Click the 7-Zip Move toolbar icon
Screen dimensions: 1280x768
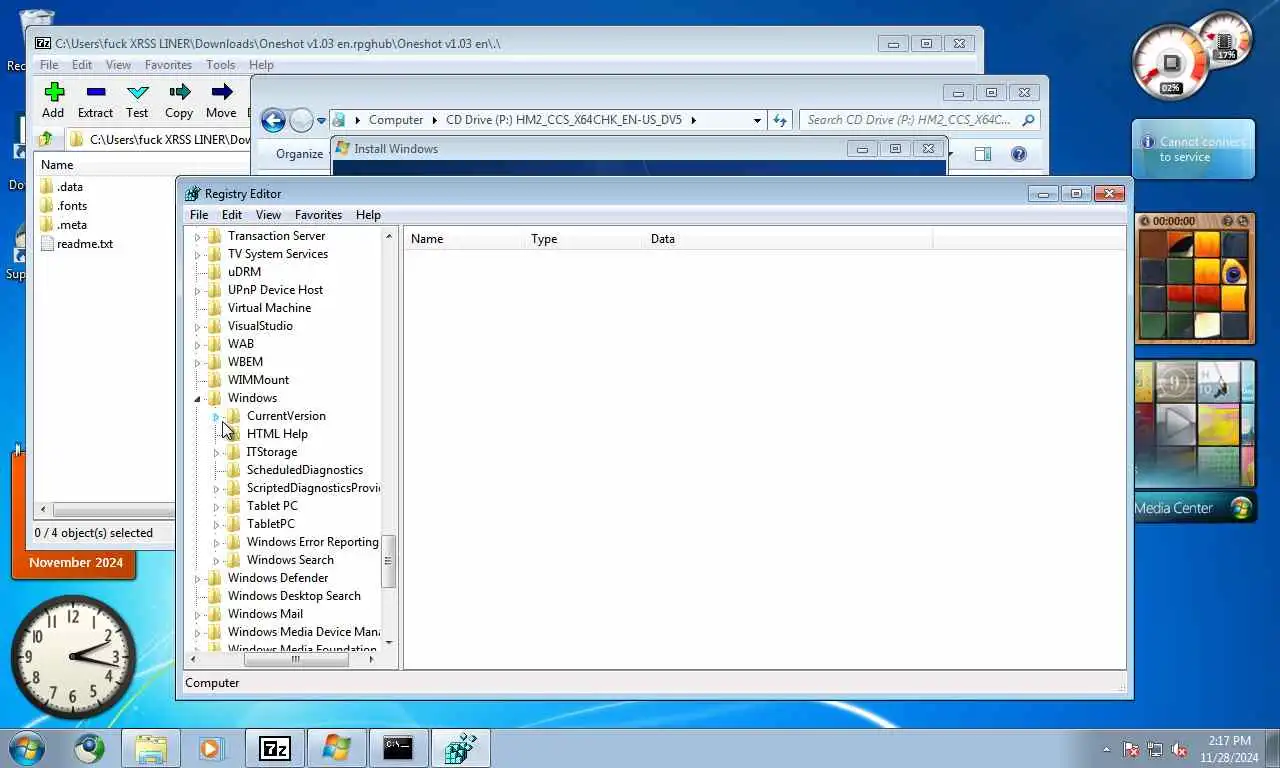[221, 93]
